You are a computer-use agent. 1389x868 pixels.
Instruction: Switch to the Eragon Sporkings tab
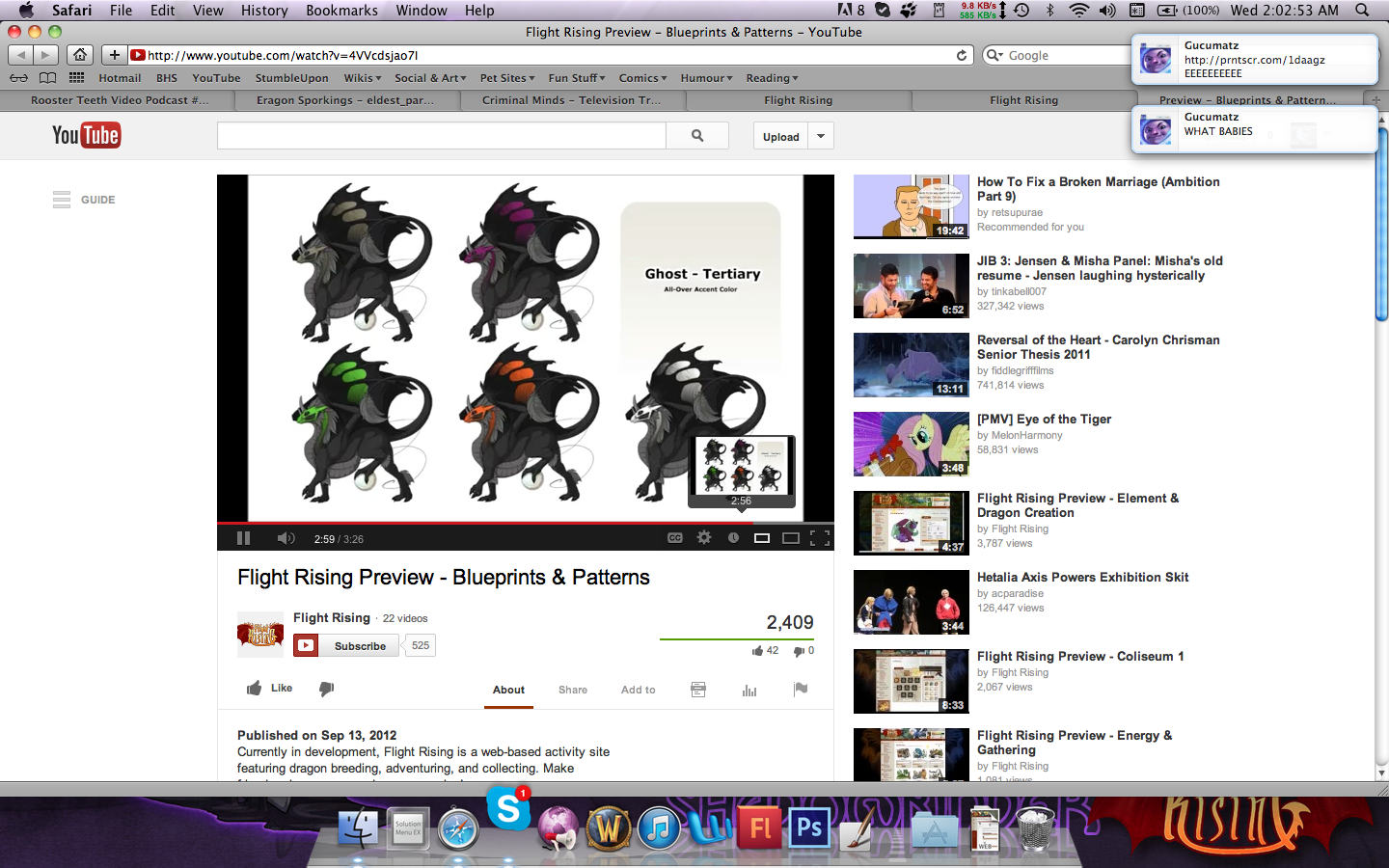click(345, 100)
